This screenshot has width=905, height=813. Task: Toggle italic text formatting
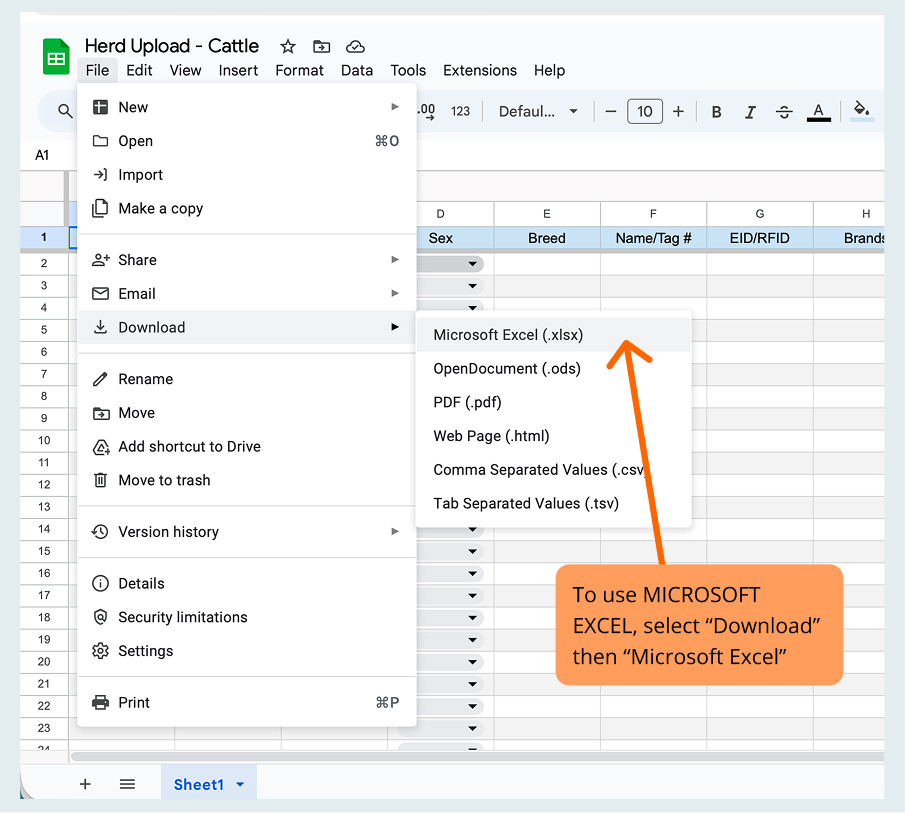point(750,112)
